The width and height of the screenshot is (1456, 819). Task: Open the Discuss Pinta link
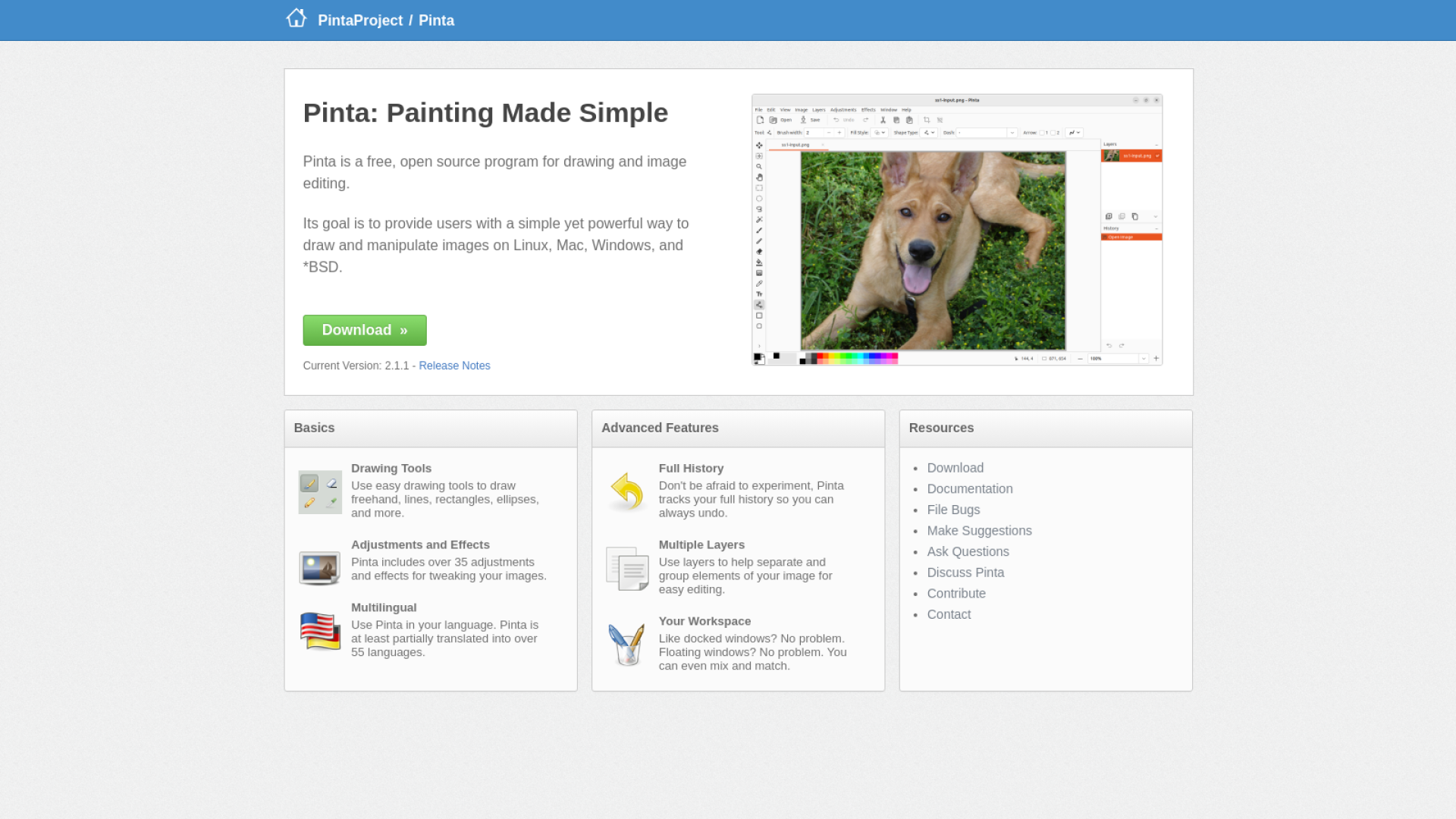(x=965, y=573)
